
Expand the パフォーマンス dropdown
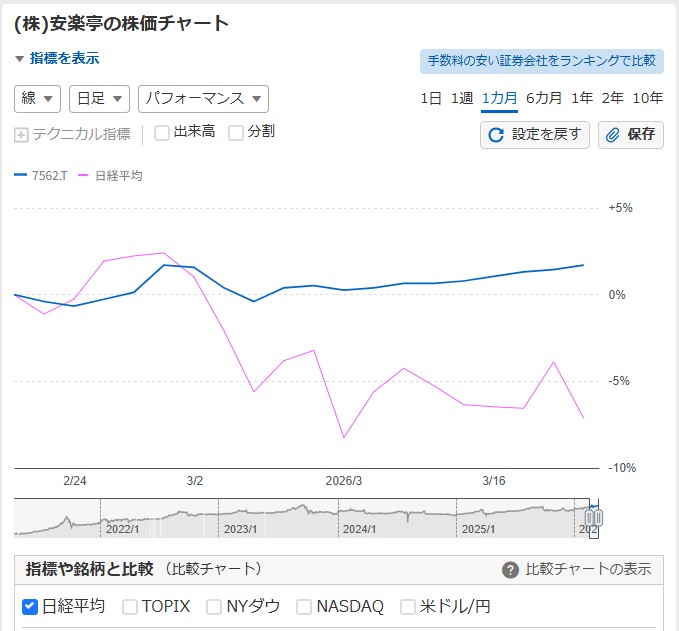click(203, 98)
